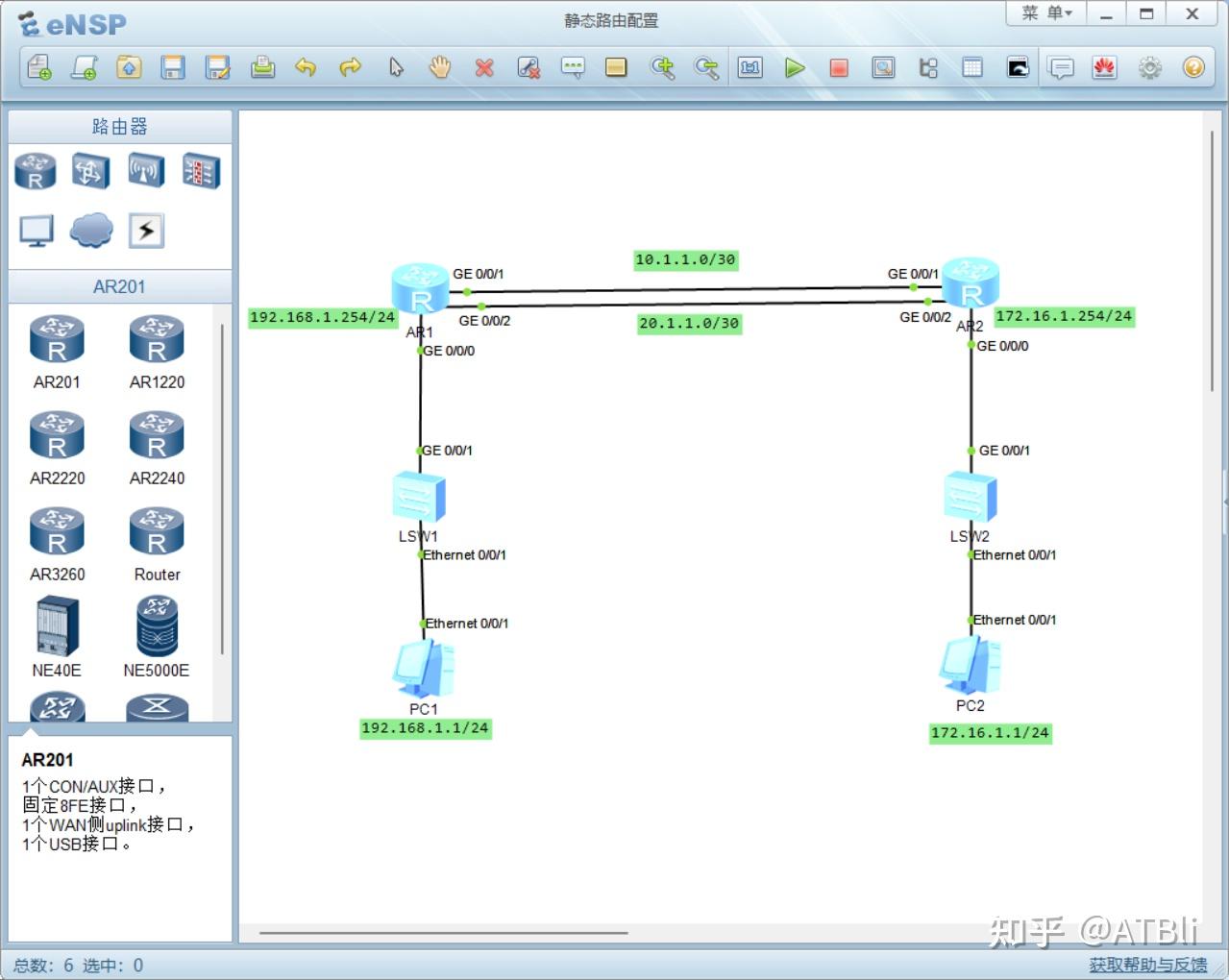Viewport: 1229px width, 980px height.
Task: Select the rectangle palette tool
Action: pyautogui.click(x=616, y=67)
